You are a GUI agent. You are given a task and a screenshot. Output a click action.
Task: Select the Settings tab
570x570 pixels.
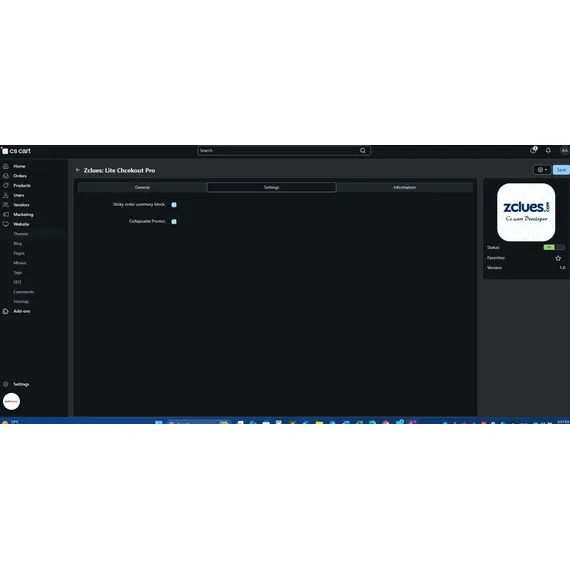[x=271, y=187]
